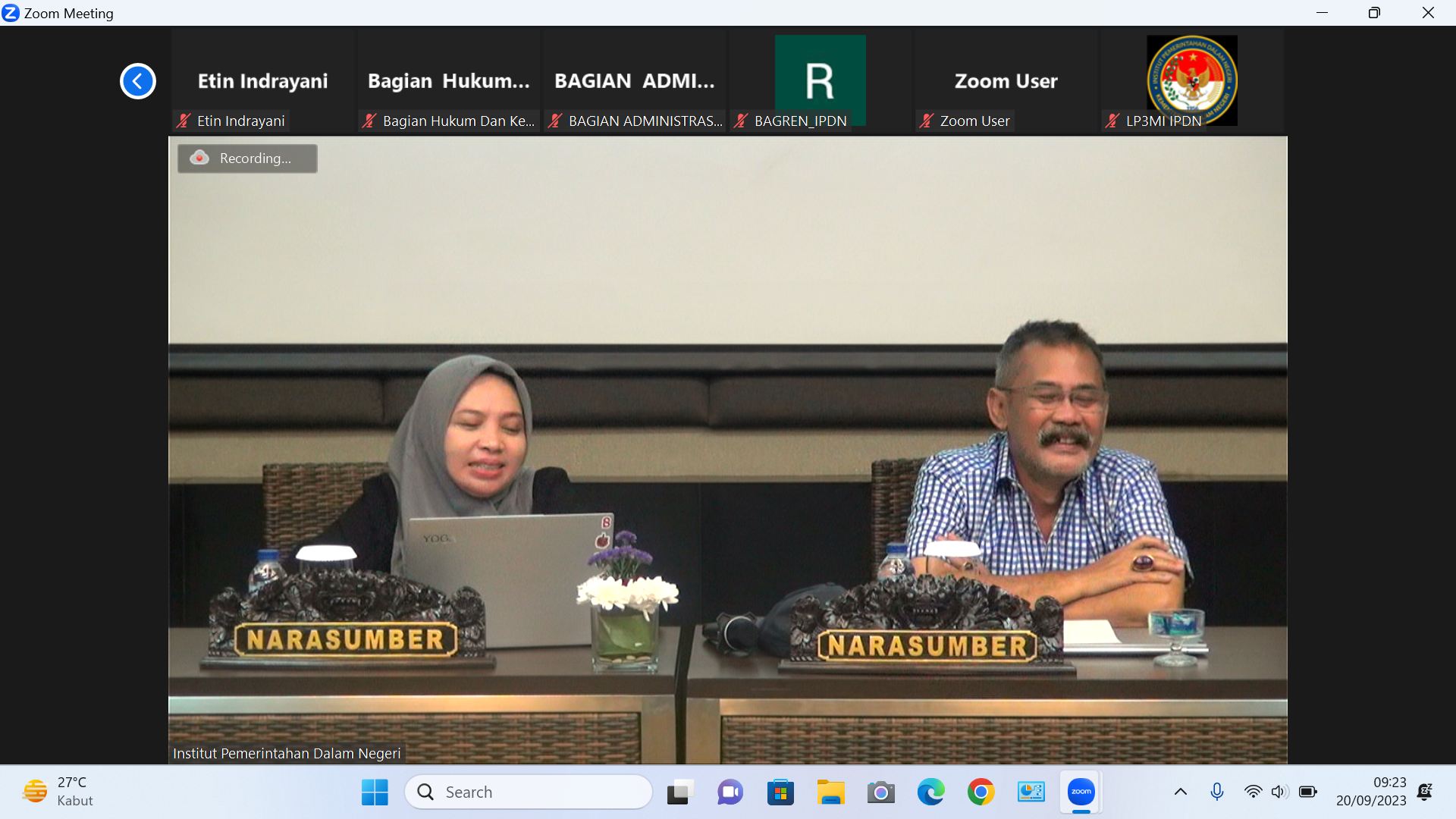The image size is (1456, 819).
Task: Click the taskbar Search box
Action: [529, 792]
